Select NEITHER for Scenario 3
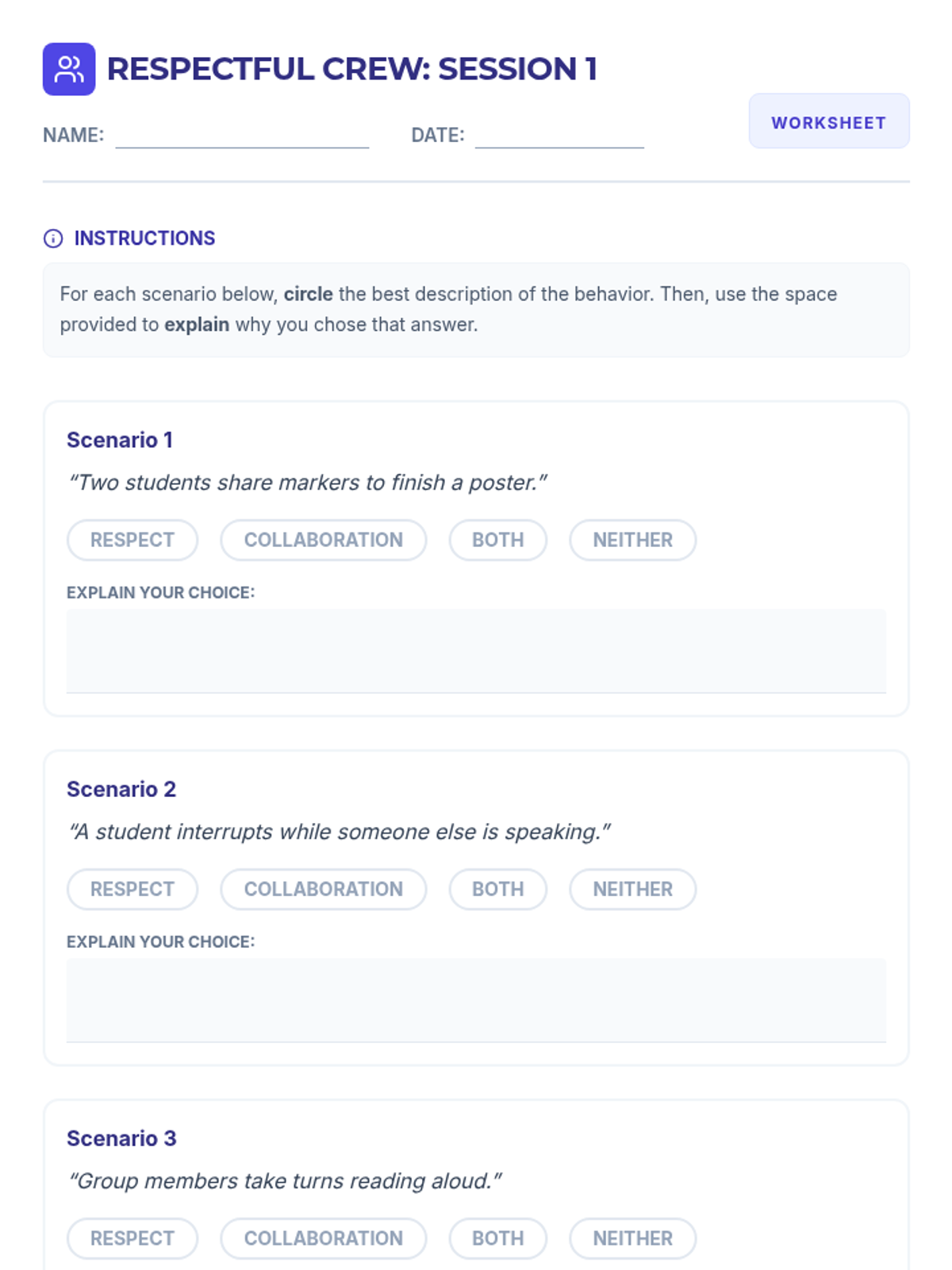 (632, 1238)
